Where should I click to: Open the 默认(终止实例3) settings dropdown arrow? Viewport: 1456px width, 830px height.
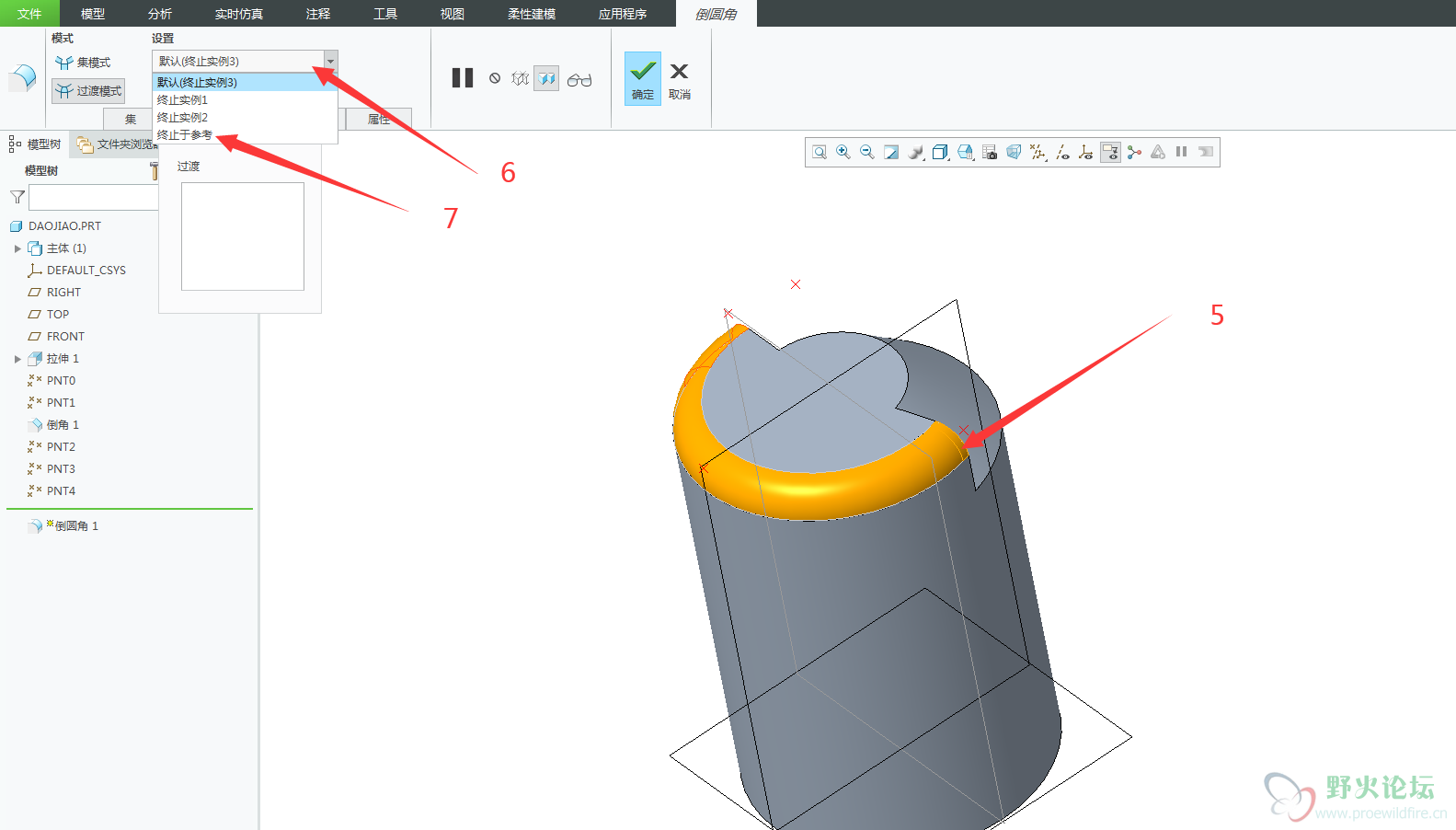coord(330,62)
